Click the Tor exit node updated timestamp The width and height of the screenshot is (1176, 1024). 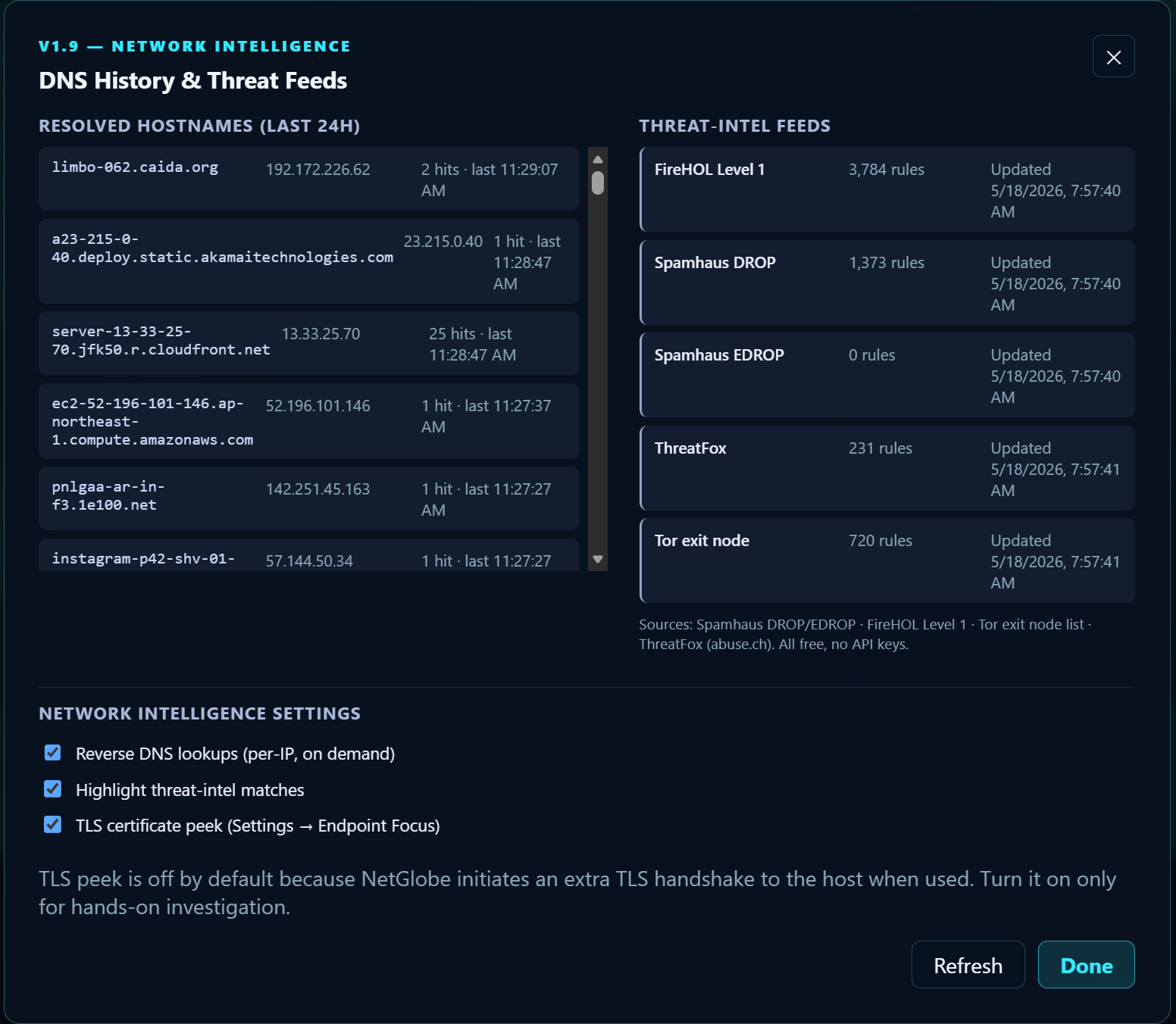click(1055, 562)
